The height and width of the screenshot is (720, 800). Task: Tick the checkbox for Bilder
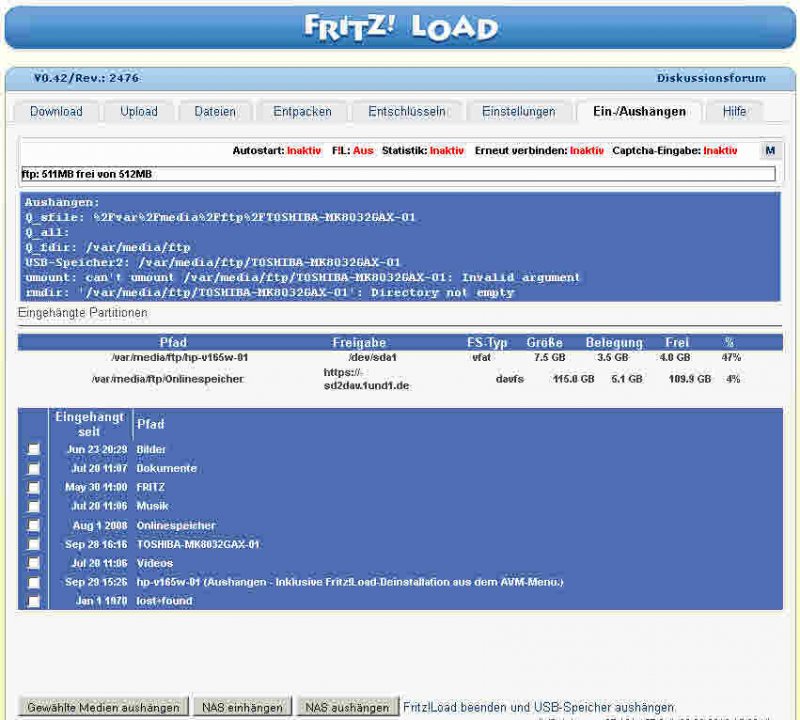pos(34,449)
